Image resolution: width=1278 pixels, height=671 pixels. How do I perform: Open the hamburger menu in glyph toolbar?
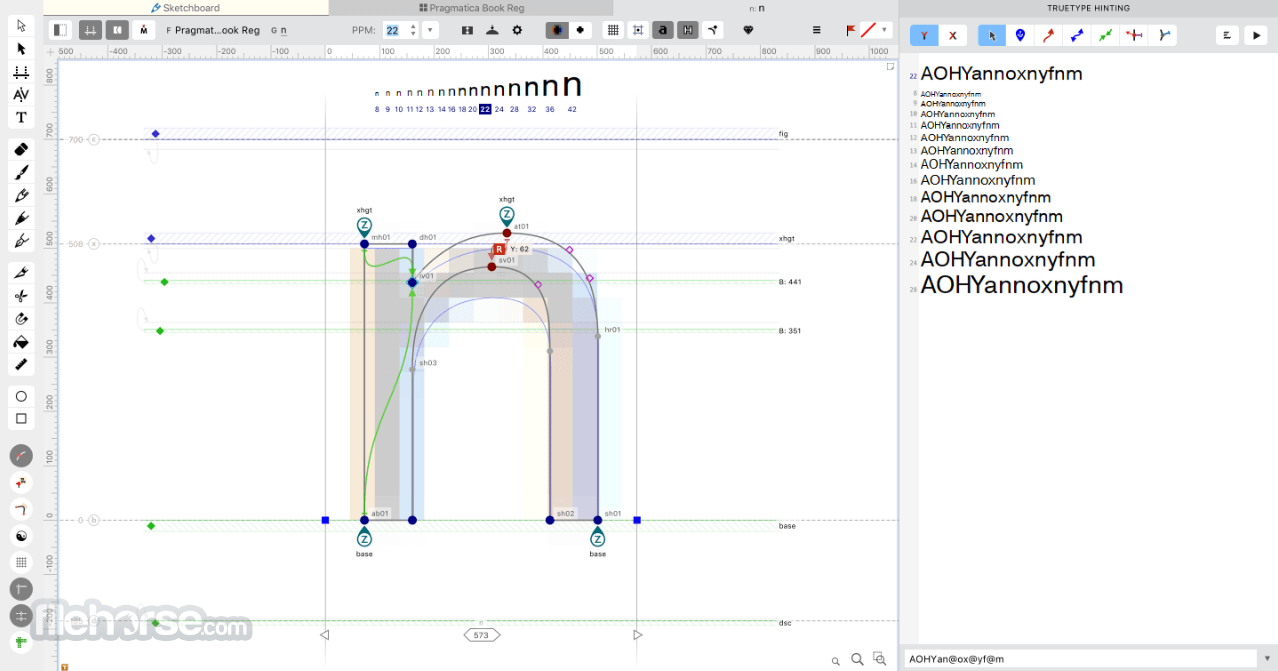(816, 30)
